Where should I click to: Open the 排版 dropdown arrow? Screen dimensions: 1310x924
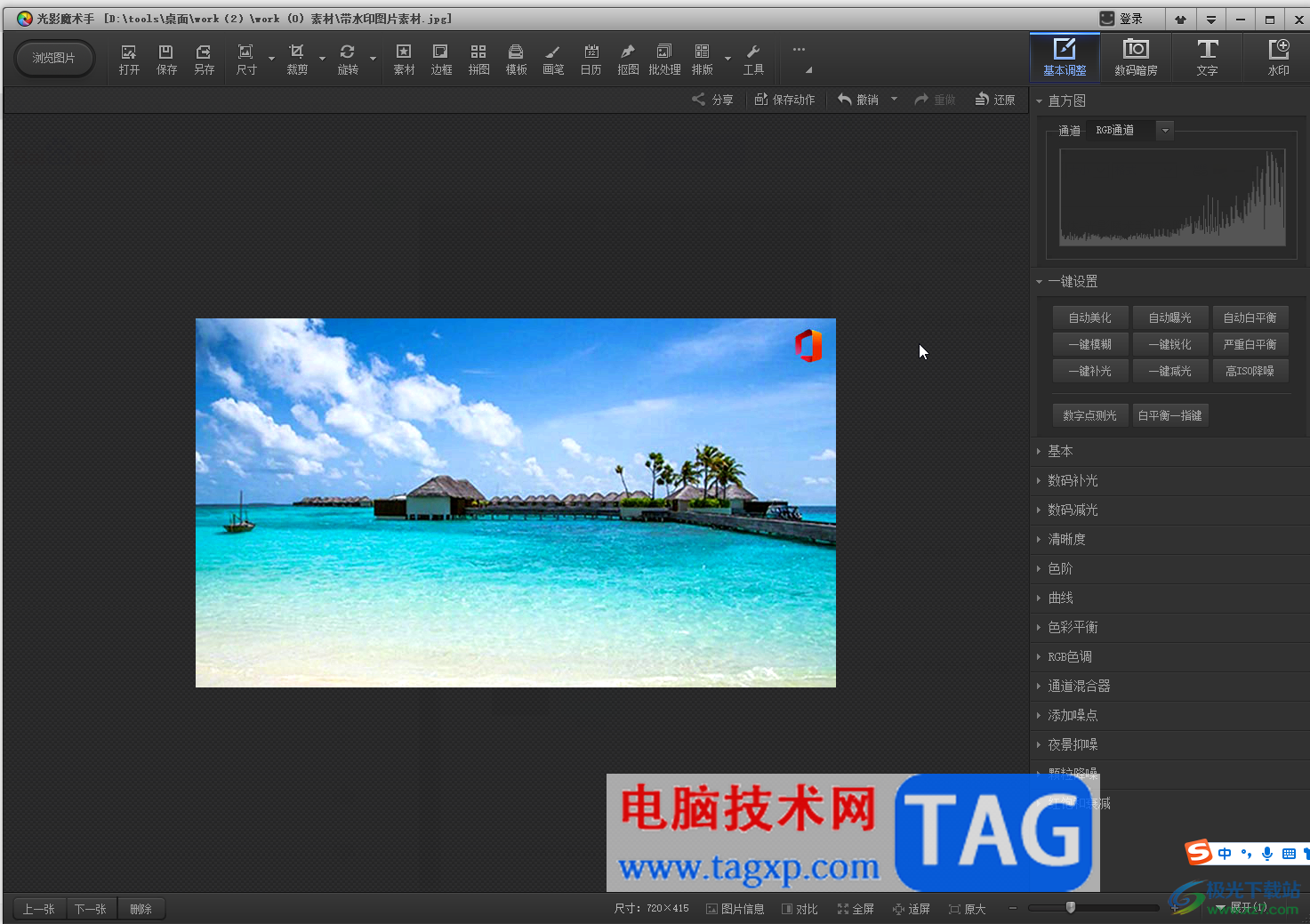click(x=727, y=60)
